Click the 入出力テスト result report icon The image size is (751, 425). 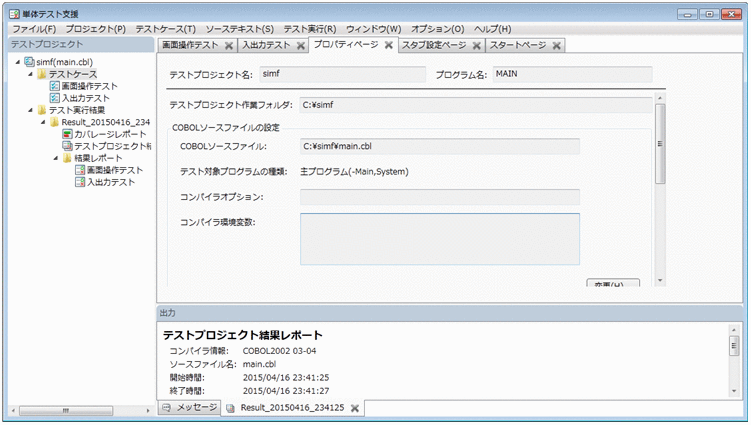tap(80, 182)
